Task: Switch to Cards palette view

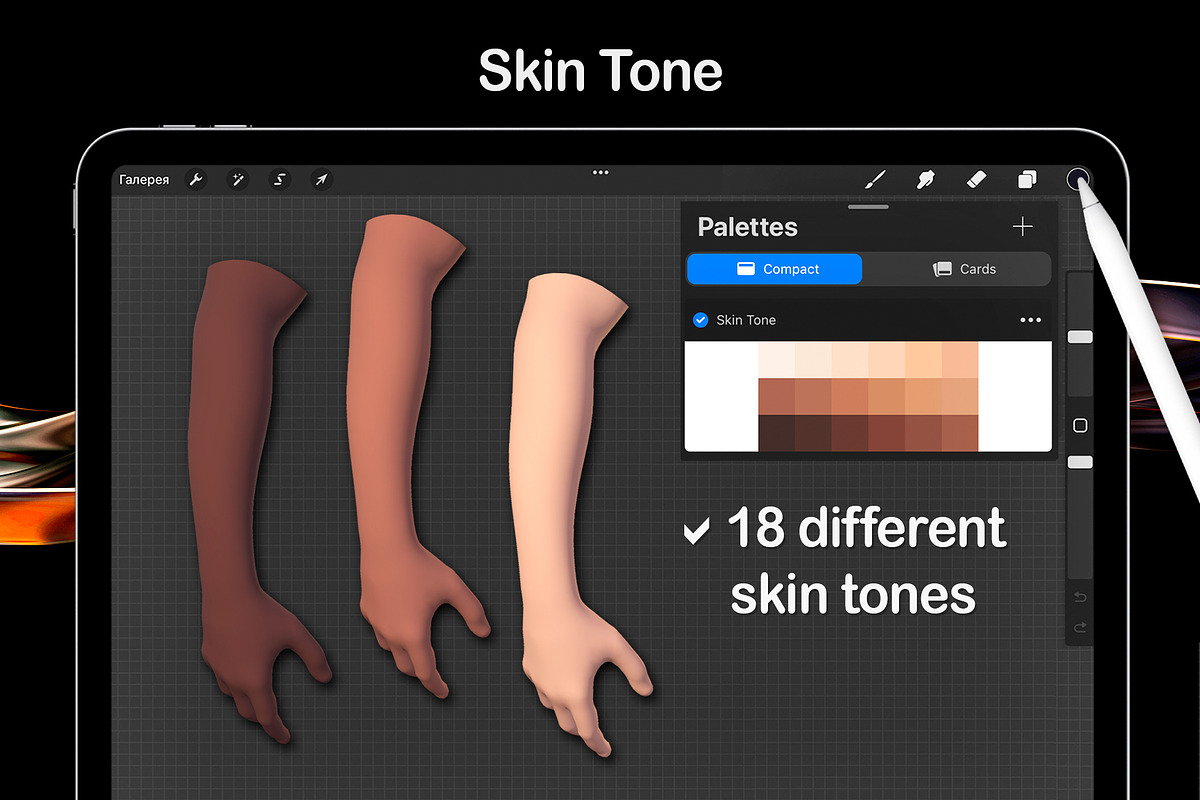Action: click(964, 269)
